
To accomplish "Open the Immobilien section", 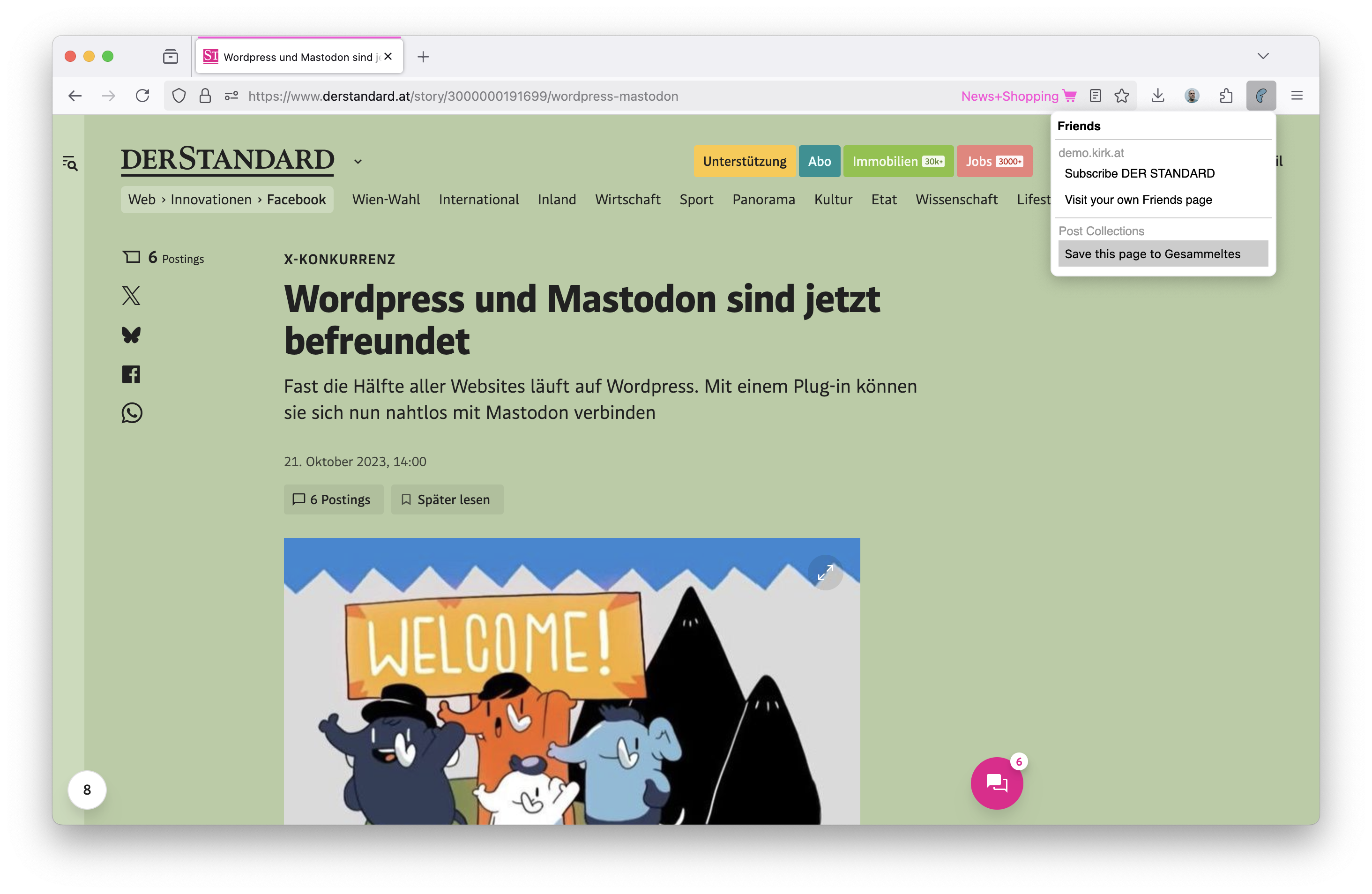I will 898,161.
